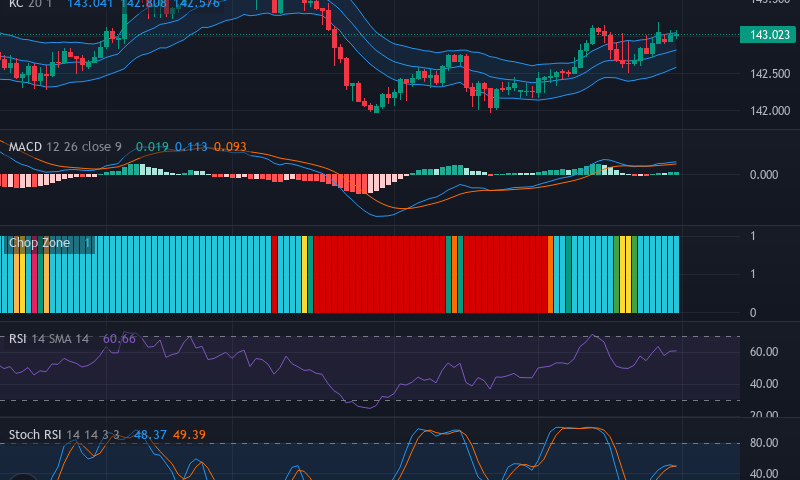Click the Stoch RSI indicator title
This screenshot has height=480, width=800.
pyautogui.click(x=35, y=435)
